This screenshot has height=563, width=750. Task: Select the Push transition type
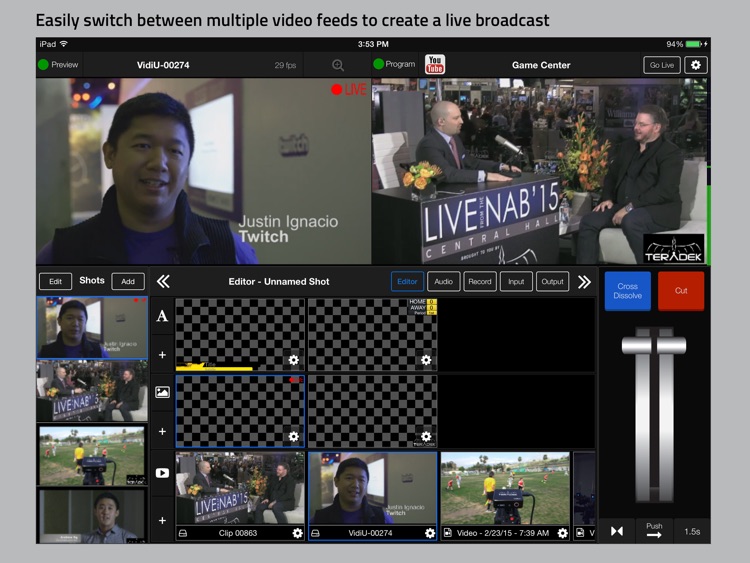(654, 530)
